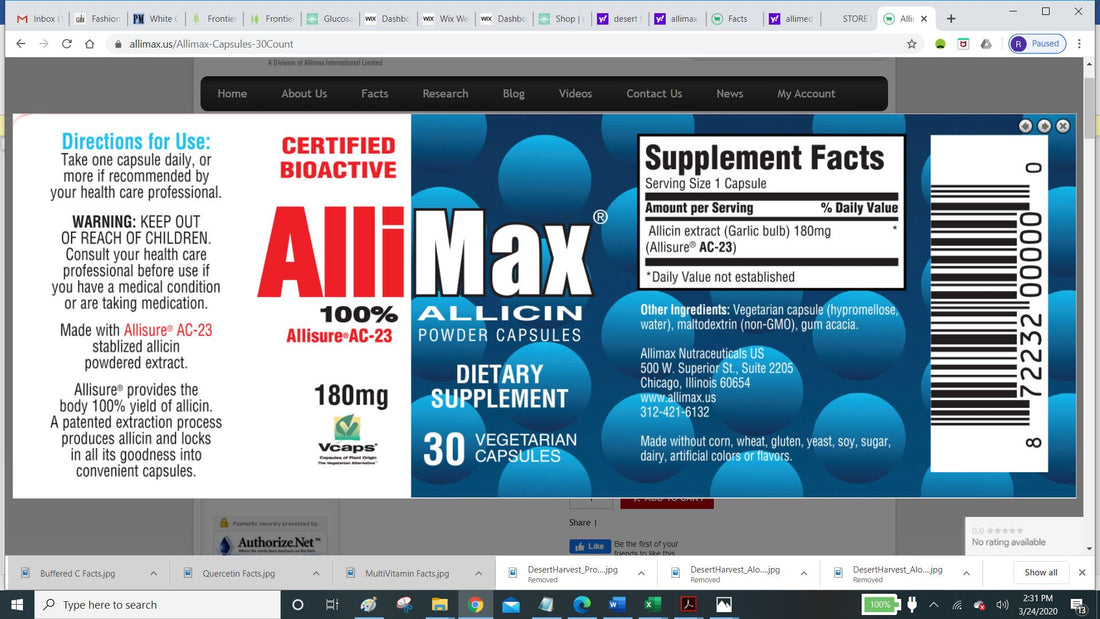Click Paused sync profile button to resume
1100x619 pixels.
[x=1036, y=44]
